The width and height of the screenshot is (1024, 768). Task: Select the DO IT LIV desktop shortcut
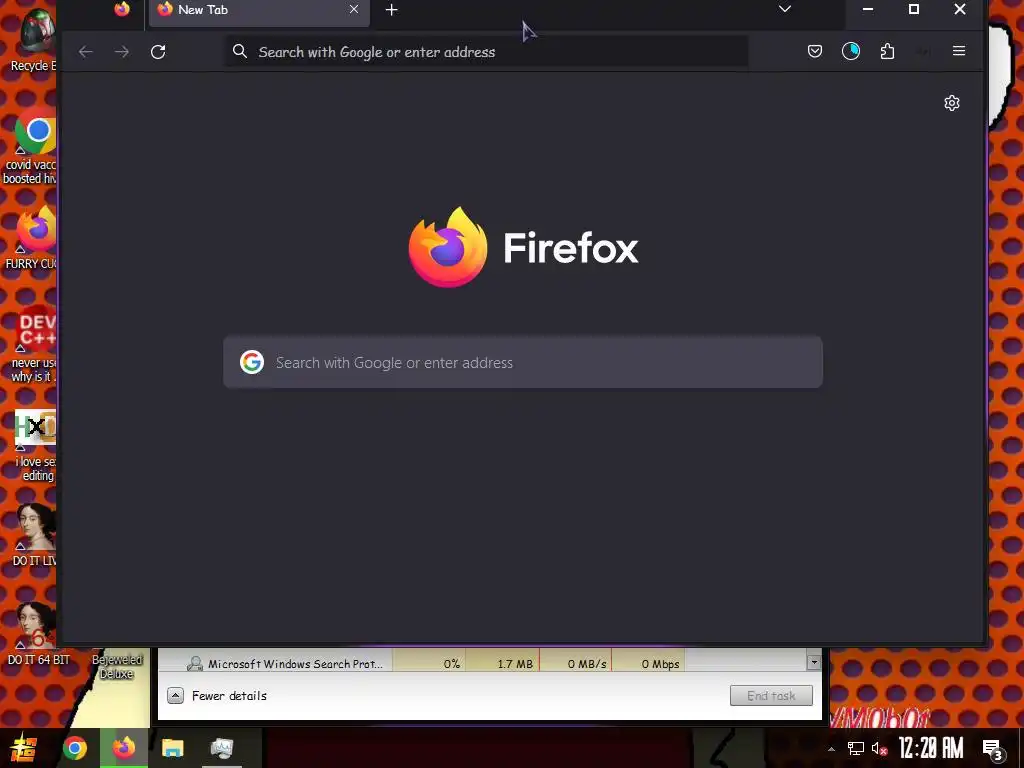click(x=35, y=534)
